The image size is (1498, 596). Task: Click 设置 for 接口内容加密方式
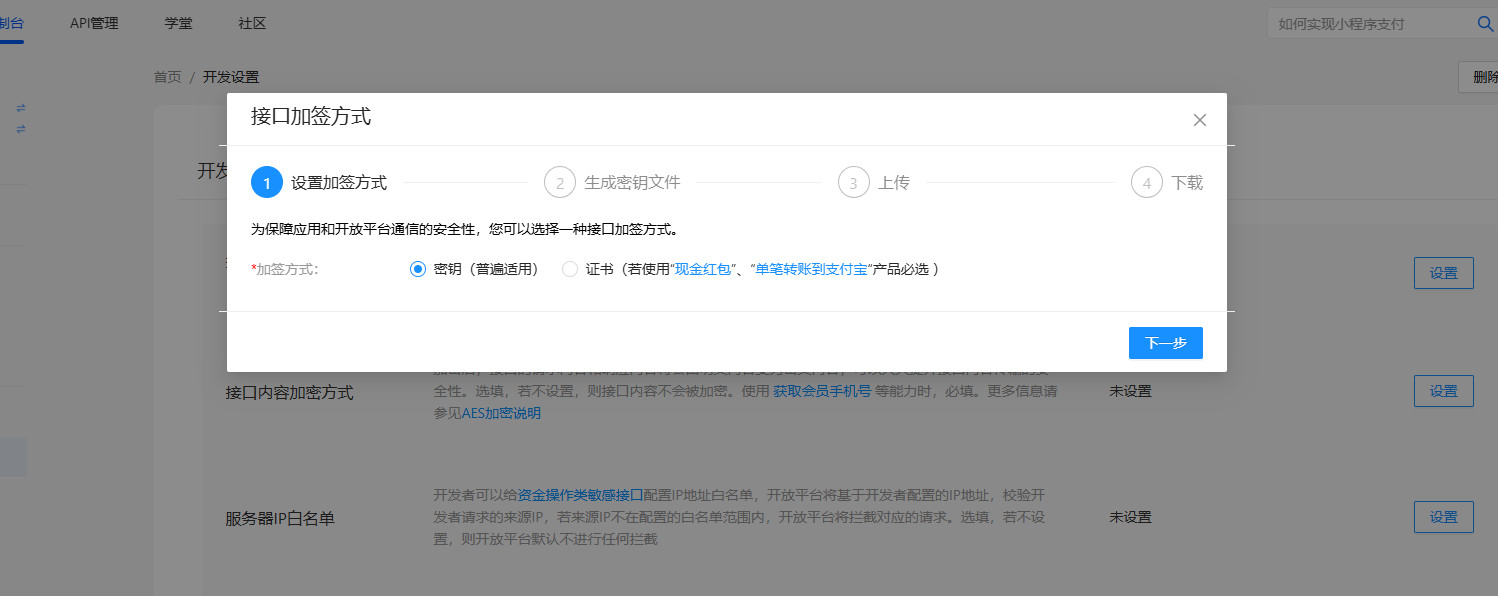click(1443, 391)
